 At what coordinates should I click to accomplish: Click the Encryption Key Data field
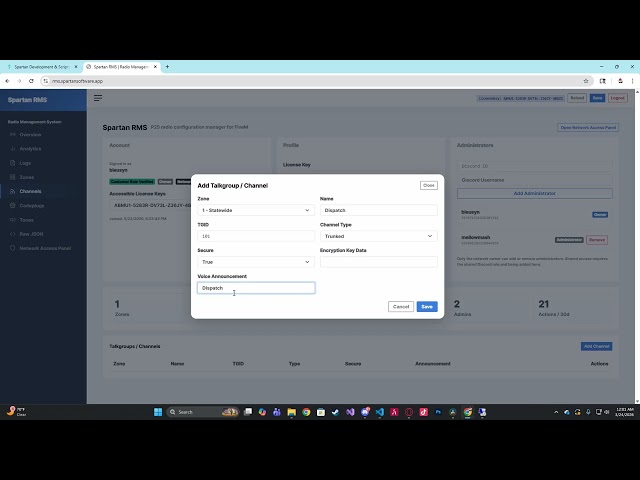[379, 262]
